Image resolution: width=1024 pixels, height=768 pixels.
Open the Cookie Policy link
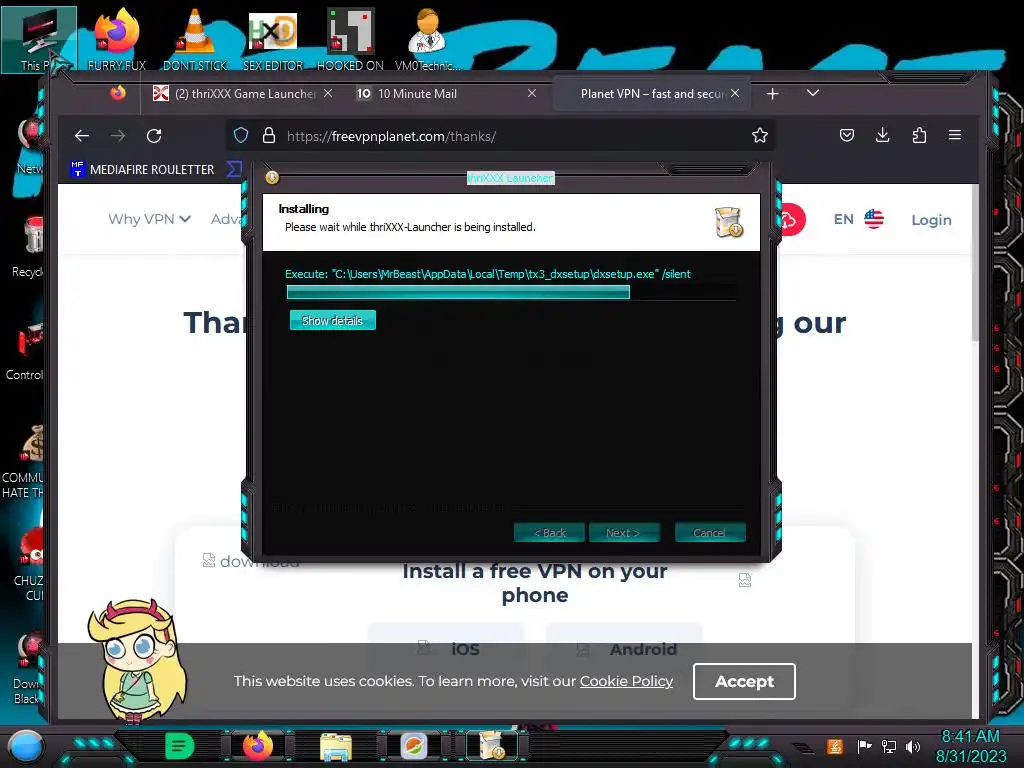pos(626,681)
